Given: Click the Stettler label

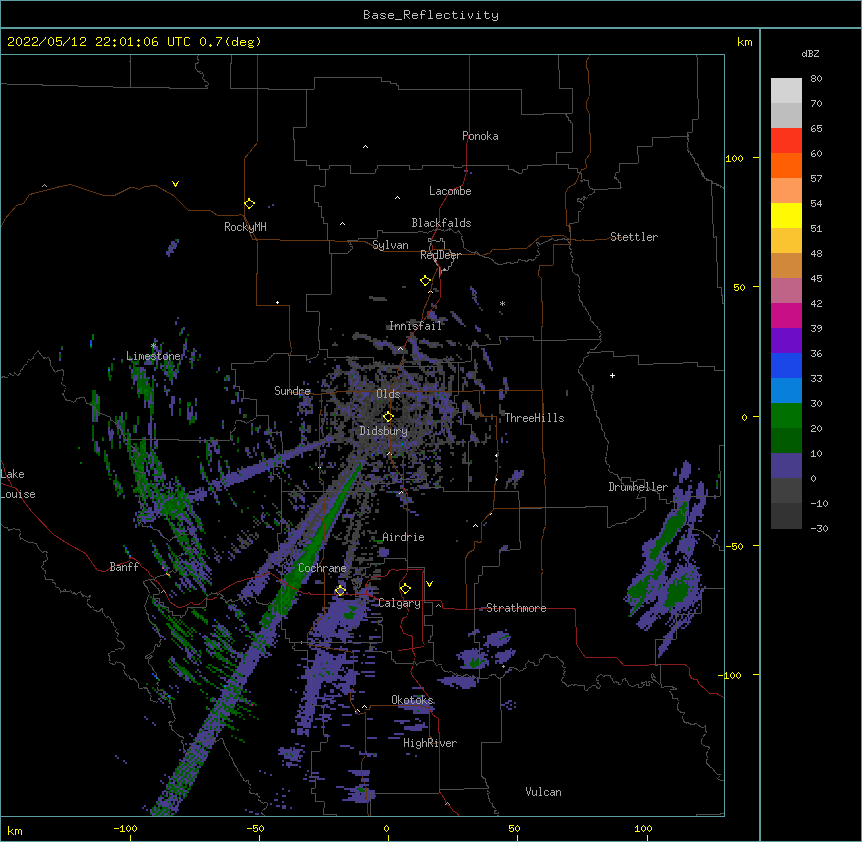Looking at the screenshot, I should pyautogui.click(x=634, y=237).
